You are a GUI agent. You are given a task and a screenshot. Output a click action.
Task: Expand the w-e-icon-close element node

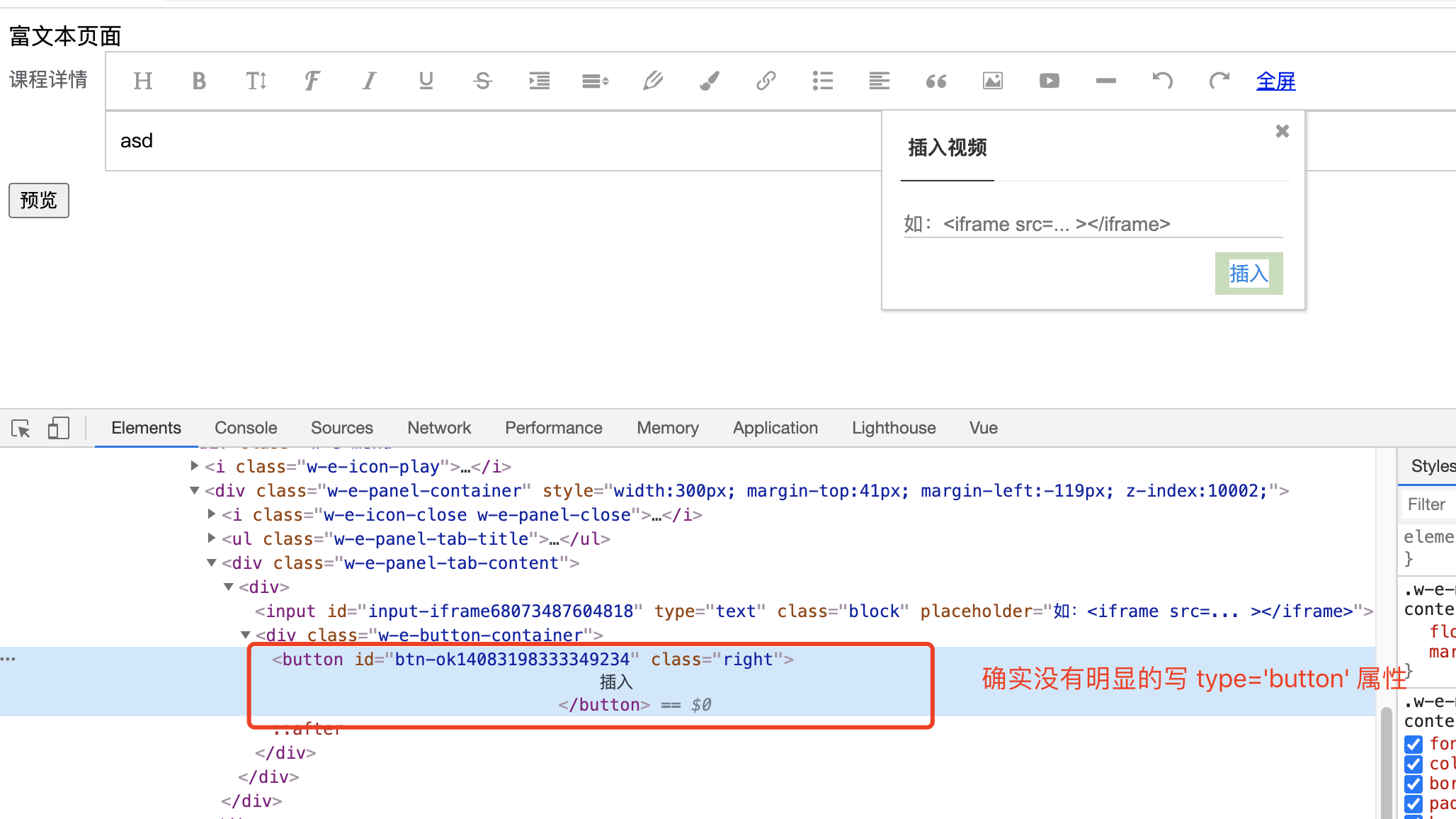(211, 514)
